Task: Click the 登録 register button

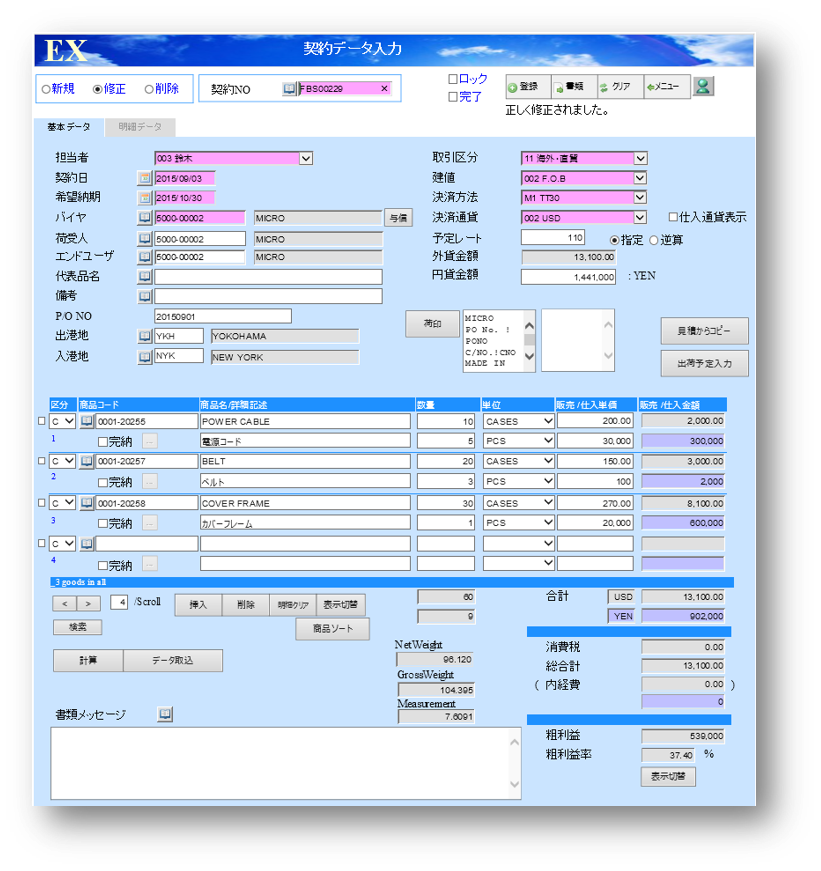Action: click(x=528, y=87)
